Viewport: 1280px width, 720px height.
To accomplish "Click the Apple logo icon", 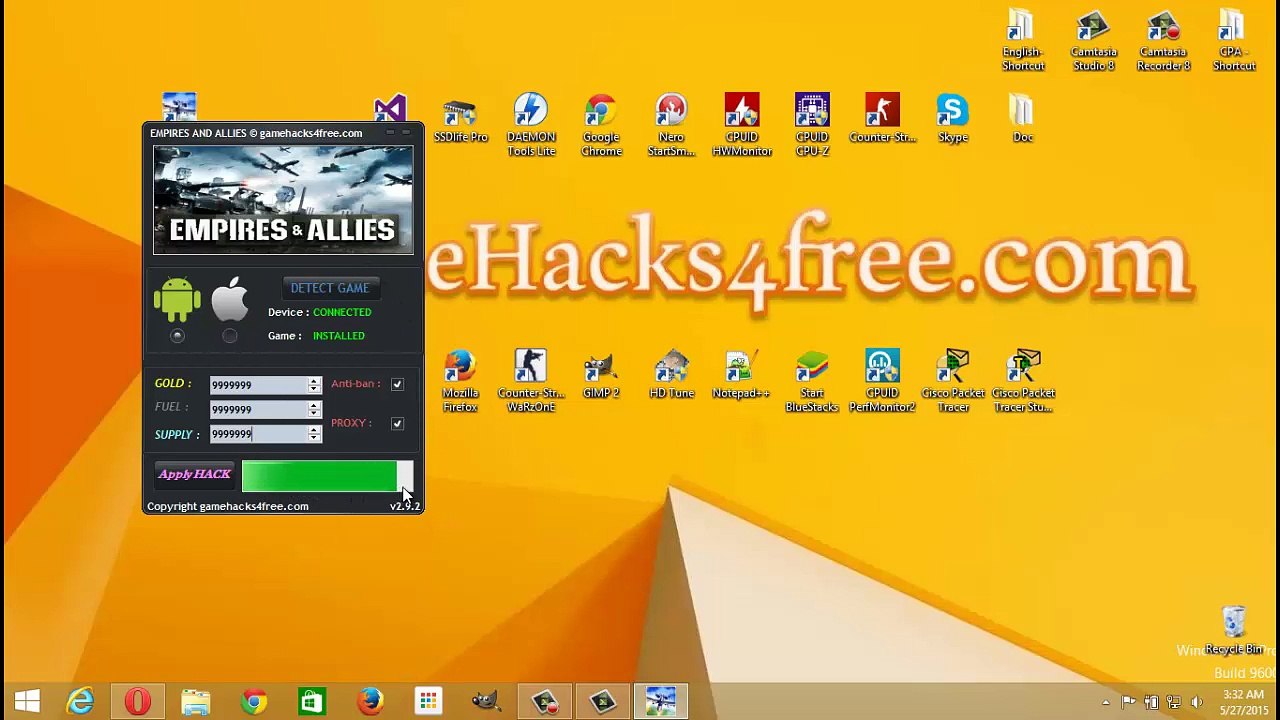I will pos(229,299).
